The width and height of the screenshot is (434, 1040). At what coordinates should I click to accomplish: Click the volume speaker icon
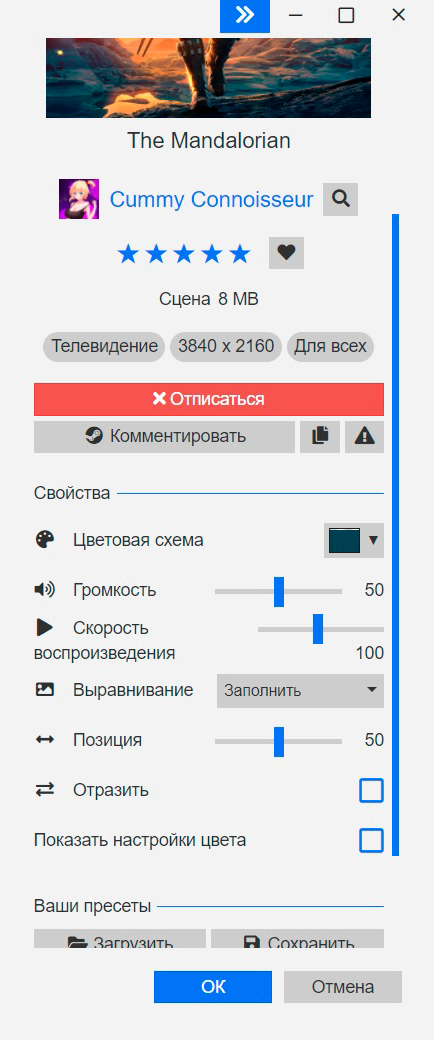44,589
